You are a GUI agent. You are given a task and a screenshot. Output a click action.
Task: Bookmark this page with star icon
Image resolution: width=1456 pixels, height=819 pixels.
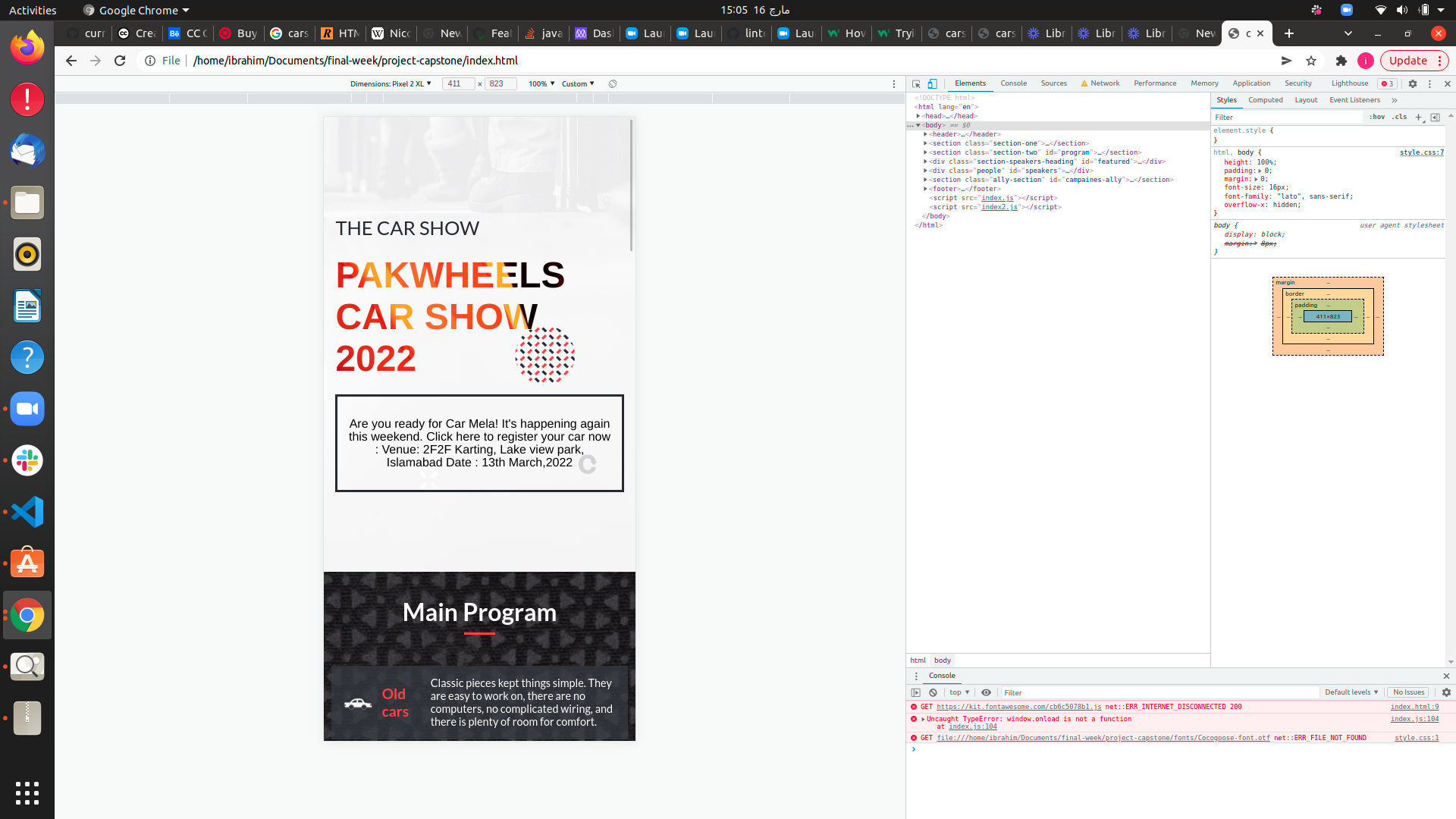click(1311, 61)
